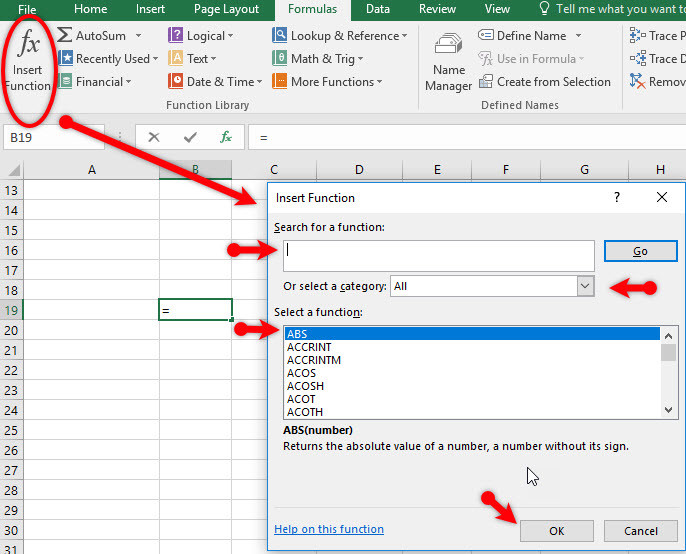
Task: Click the Search for a function box
Action: coord(439,256)
